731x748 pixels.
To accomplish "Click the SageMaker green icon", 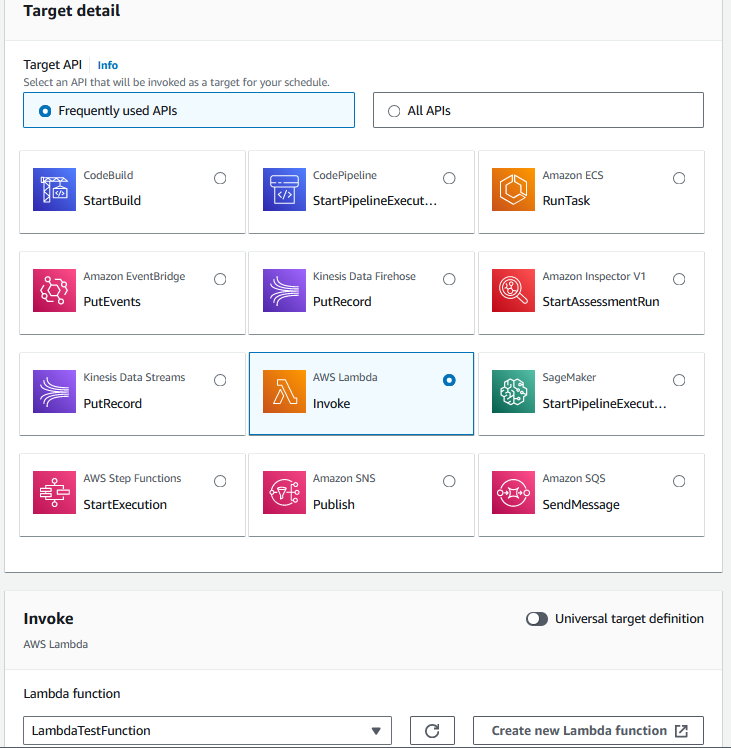I will pyautogui.click(x=513, y=392).
